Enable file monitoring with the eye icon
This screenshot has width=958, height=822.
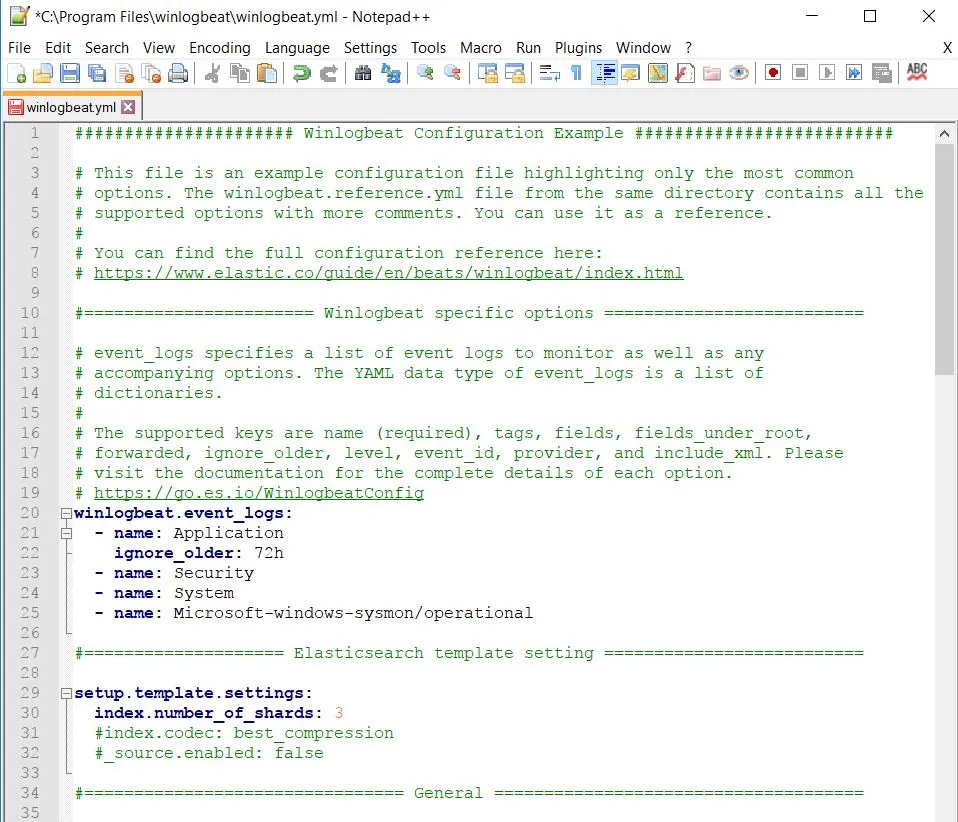click(x=740, y=73)
